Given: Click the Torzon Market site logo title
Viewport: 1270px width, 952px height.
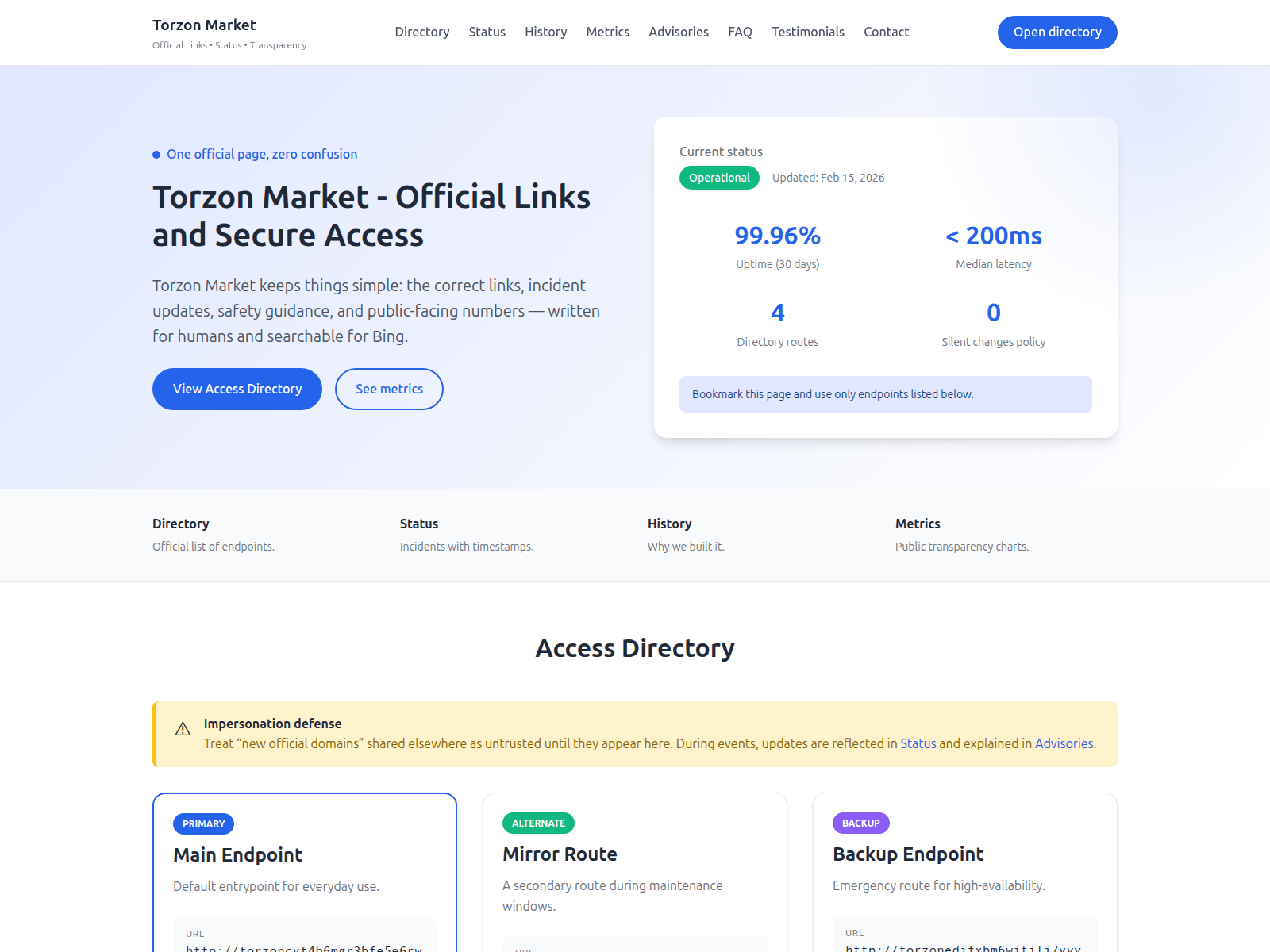Looking at the screenshot, I should tap(204, 25).
